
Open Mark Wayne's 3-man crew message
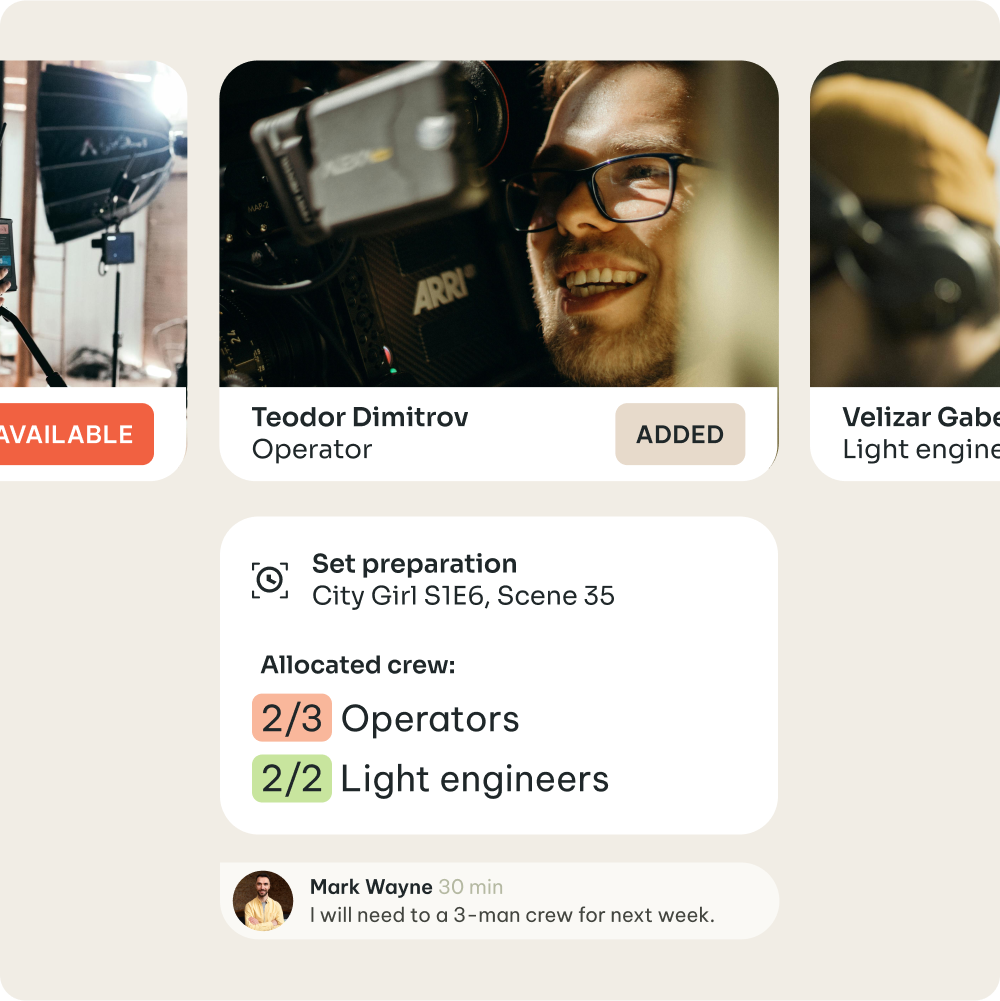click(512, 915)
